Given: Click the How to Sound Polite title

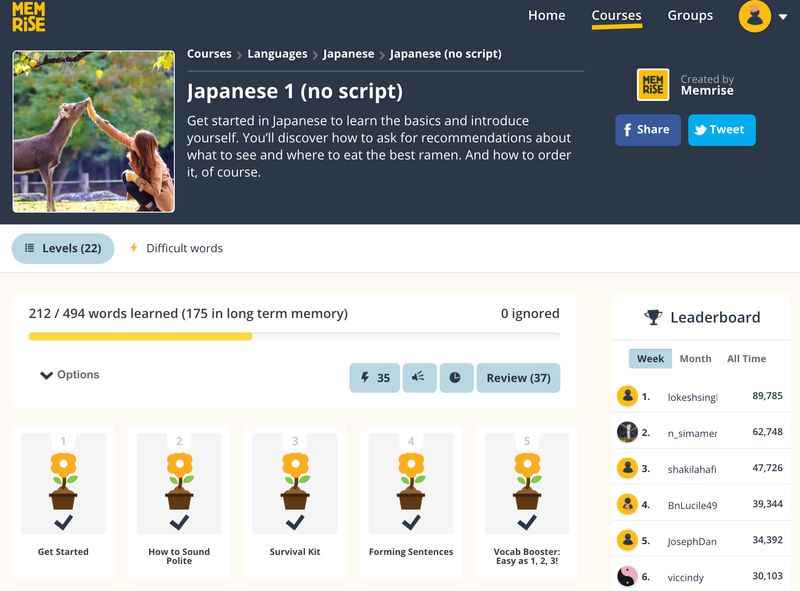Looking at the screenshot, I should click(179, 556).
